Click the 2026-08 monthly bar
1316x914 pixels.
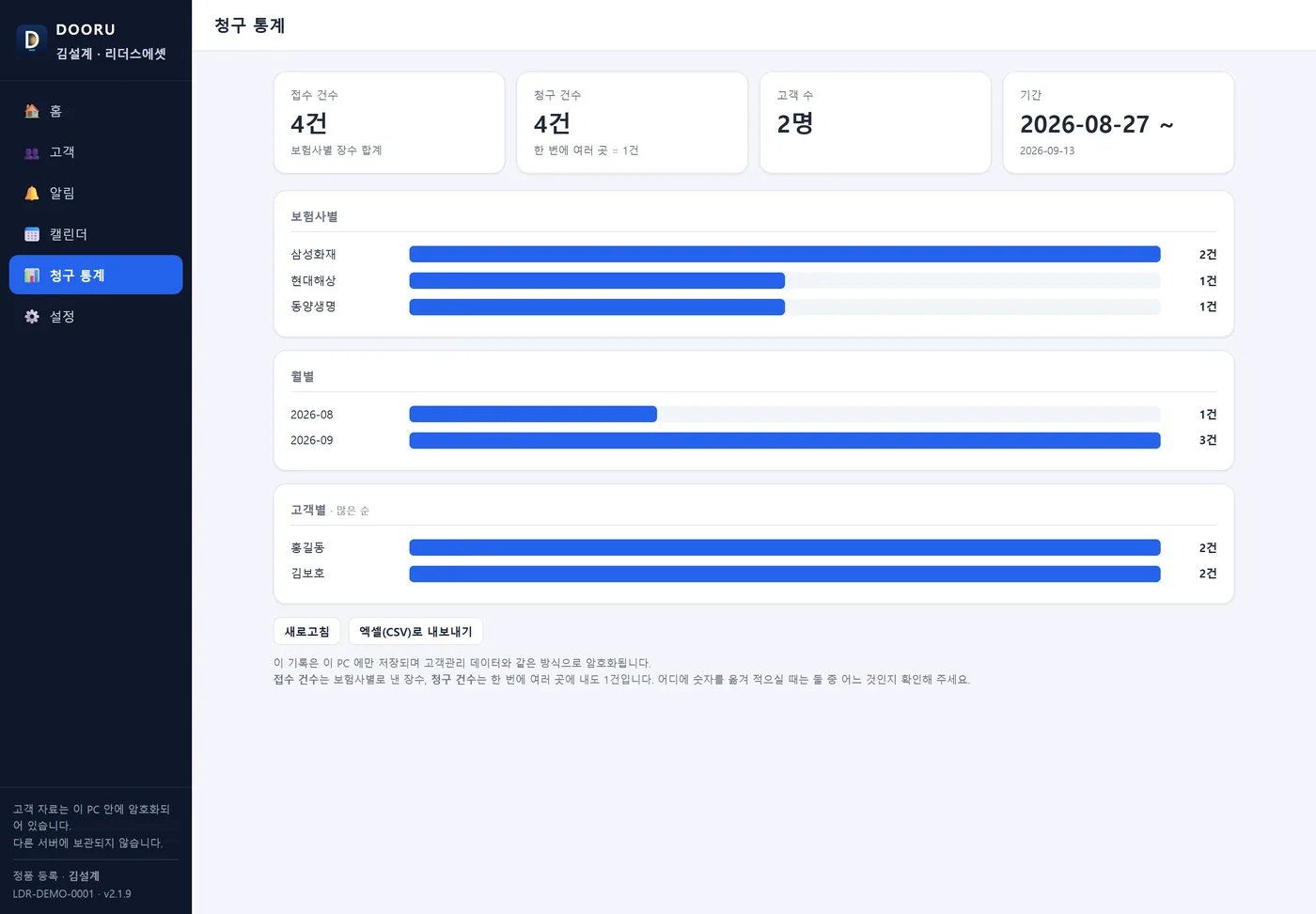pyautogui.click(x=785, y=415)
